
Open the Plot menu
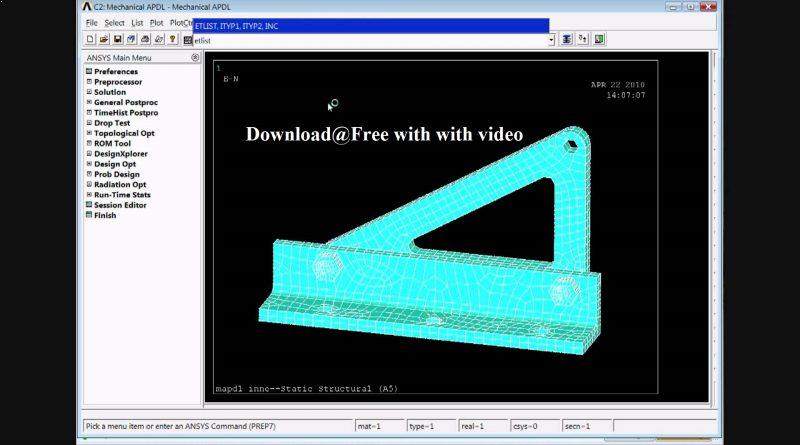tap(157, 23)
